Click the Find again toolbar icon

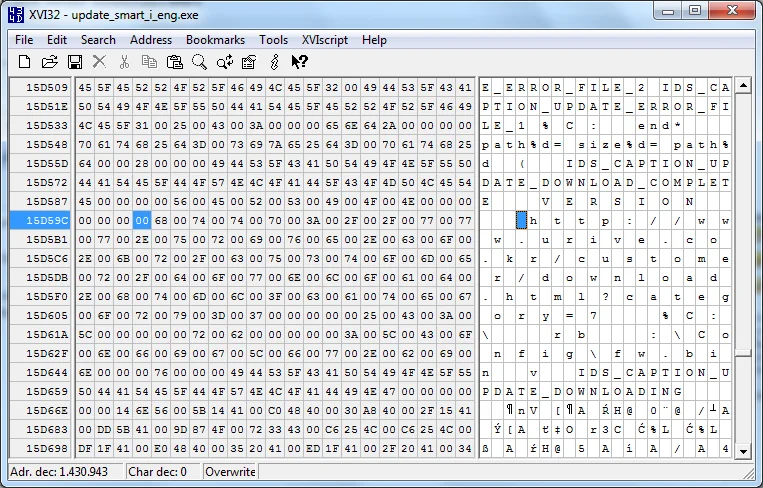pyautogui.click(x=224, y=62)
